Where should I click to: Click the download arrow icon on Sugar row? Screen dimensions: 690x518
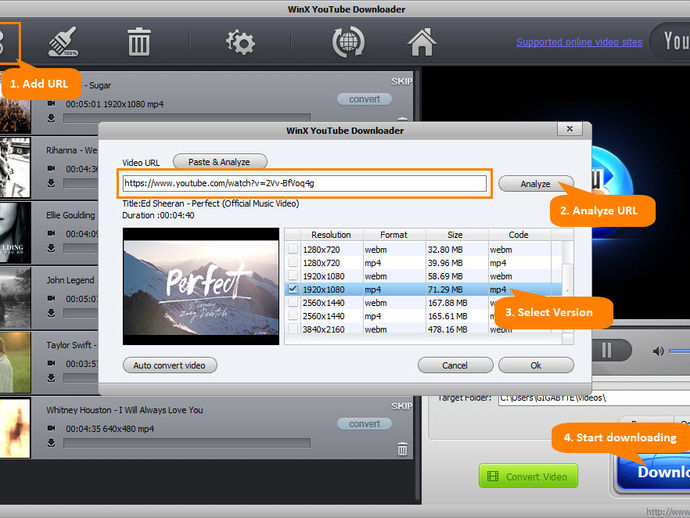[51, 118]
